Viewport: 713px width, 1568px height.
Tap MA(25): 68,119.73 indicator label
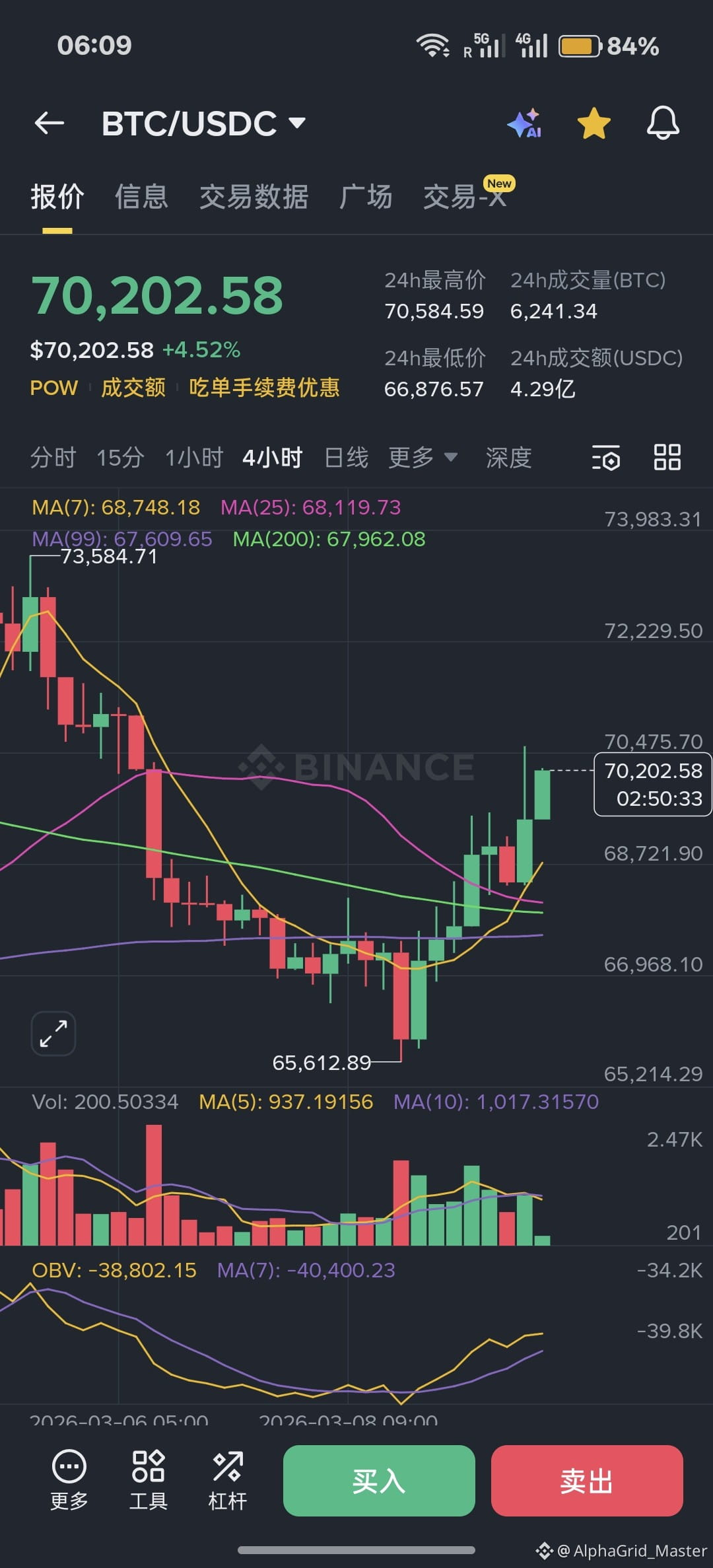[311, 507]
